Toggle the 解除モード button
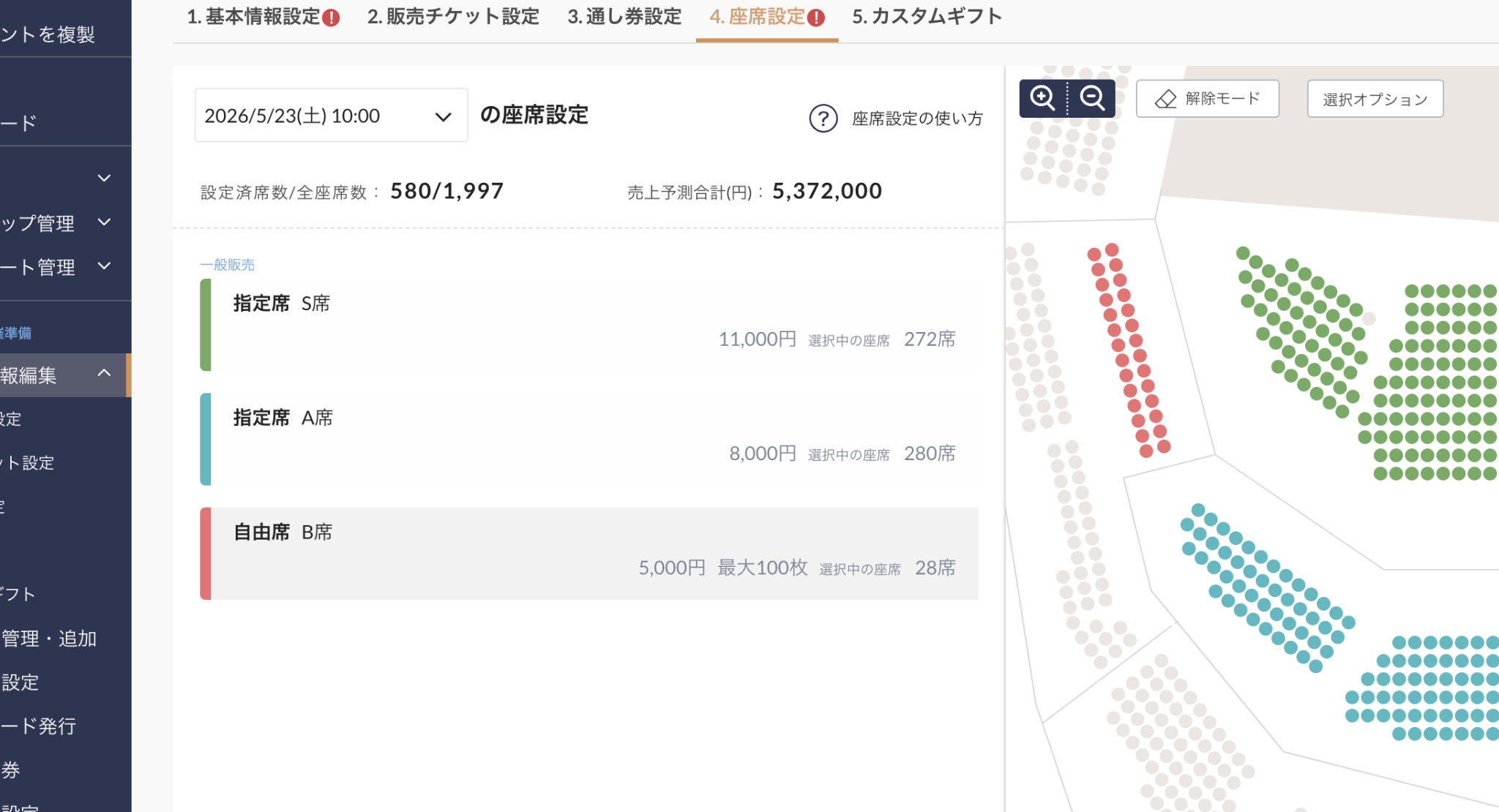This screenshot has height=812, width=1499. coord(1208,99)
